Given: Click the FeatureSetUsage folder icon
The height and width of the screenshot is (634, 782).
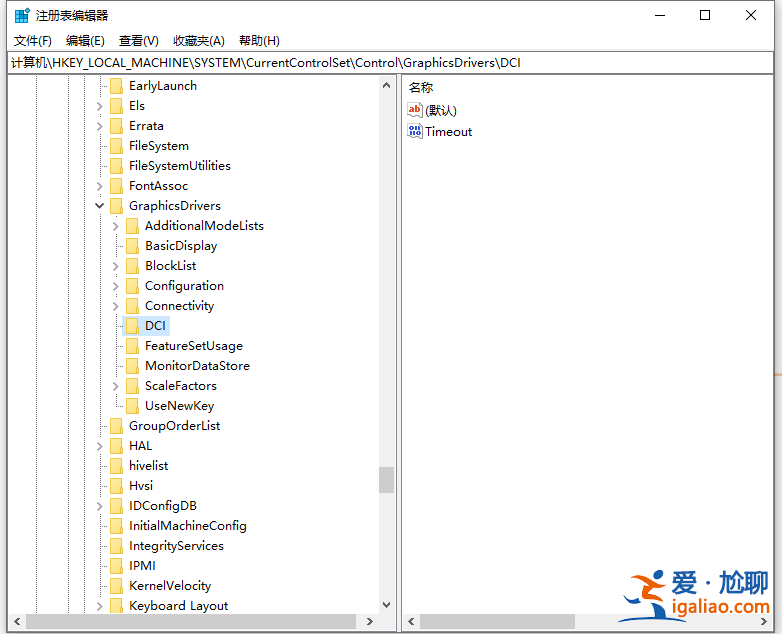Looking at the screenshot, I should tap(132, 346).
